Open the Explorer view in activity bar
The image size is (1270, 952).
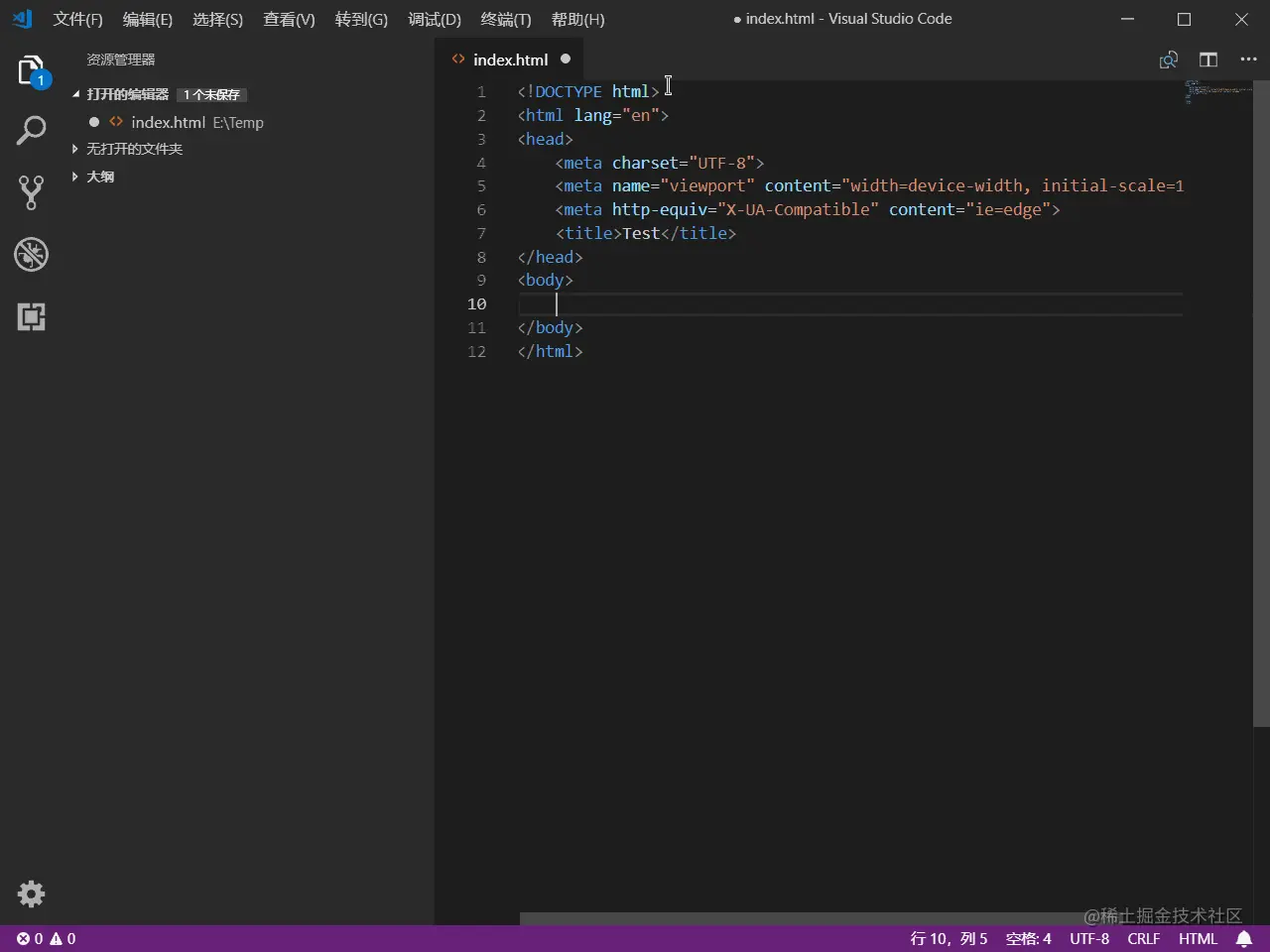point(32,71)
